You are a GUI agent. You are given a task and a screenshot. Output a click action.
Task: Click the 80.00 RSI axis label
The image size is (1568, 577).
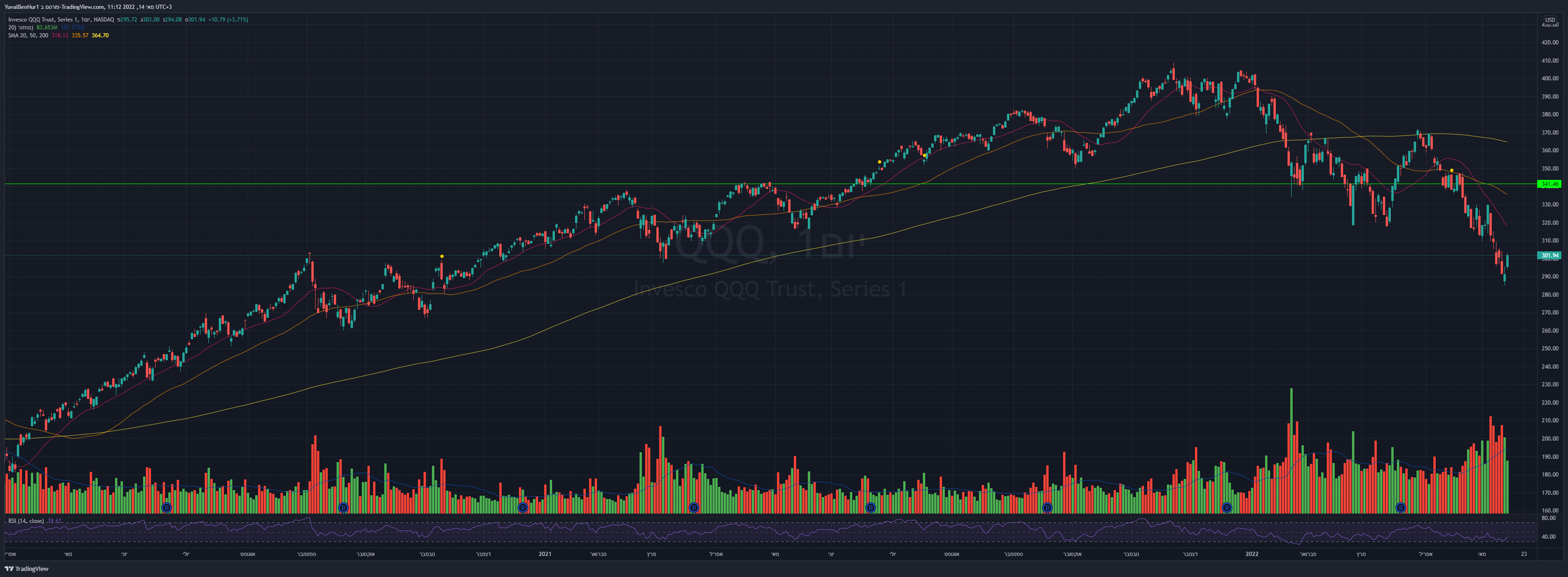(x=1548, y=518)
